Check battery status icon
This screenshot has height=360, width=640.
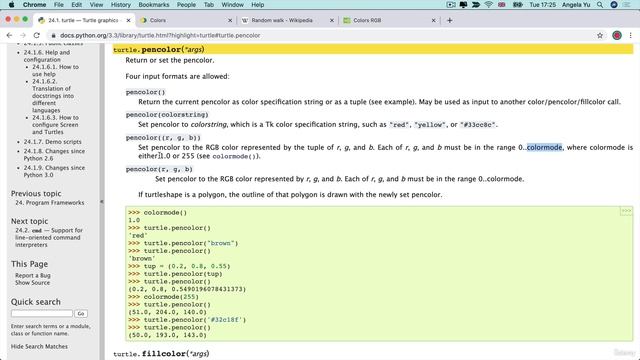click(x=518, y=5)
